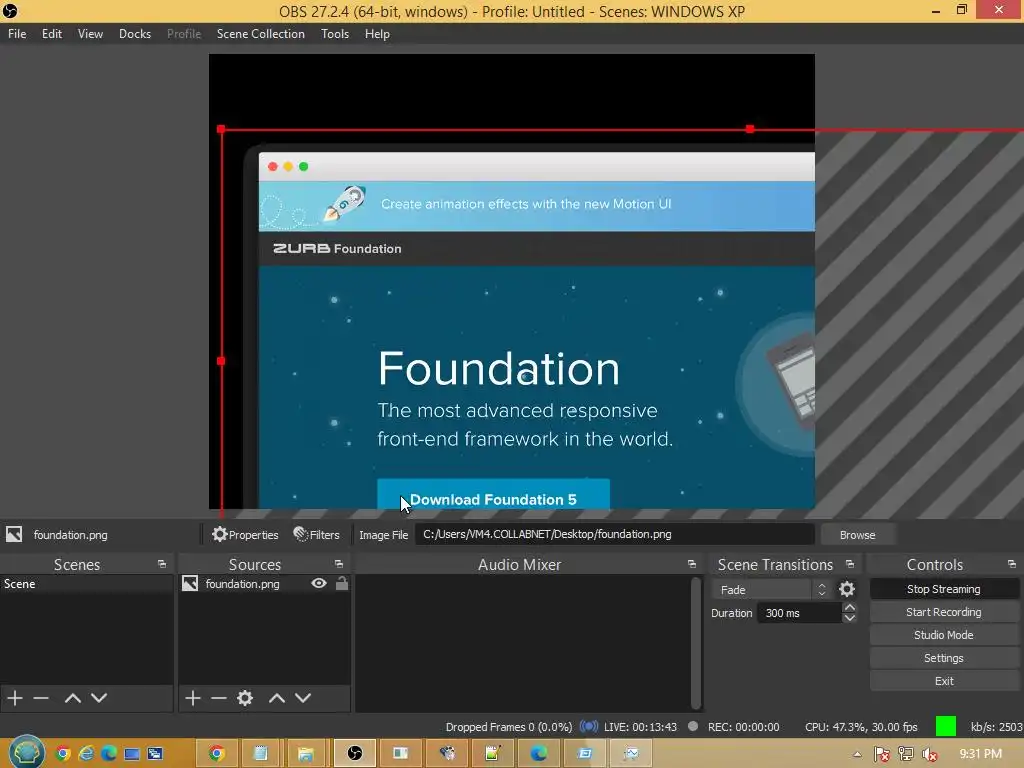Screen dimensions: 1024x768
Task: Click the Audio Mixer scrollbar
Action: point(696,643)
